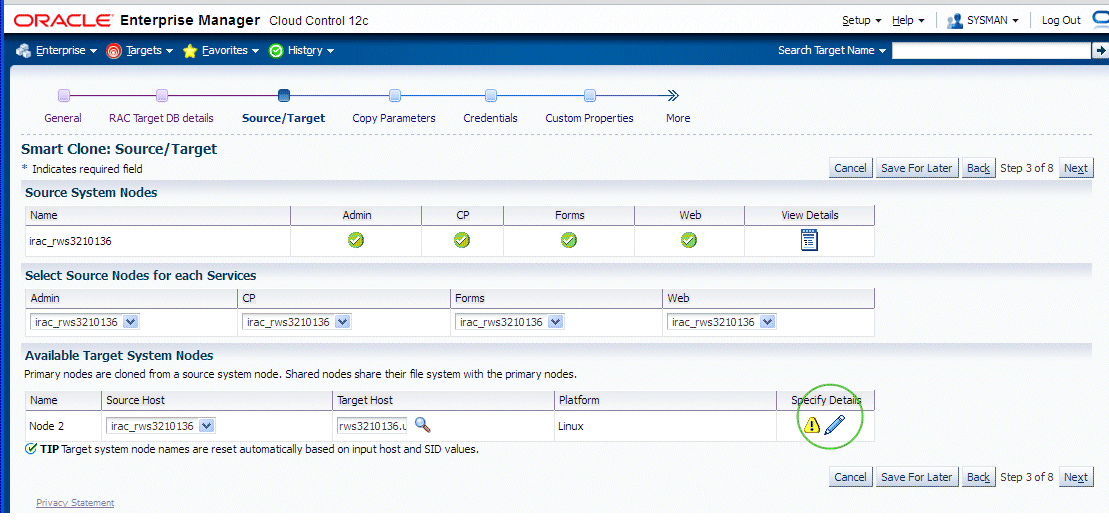Click the General step marker in train

tap(64, 95)
